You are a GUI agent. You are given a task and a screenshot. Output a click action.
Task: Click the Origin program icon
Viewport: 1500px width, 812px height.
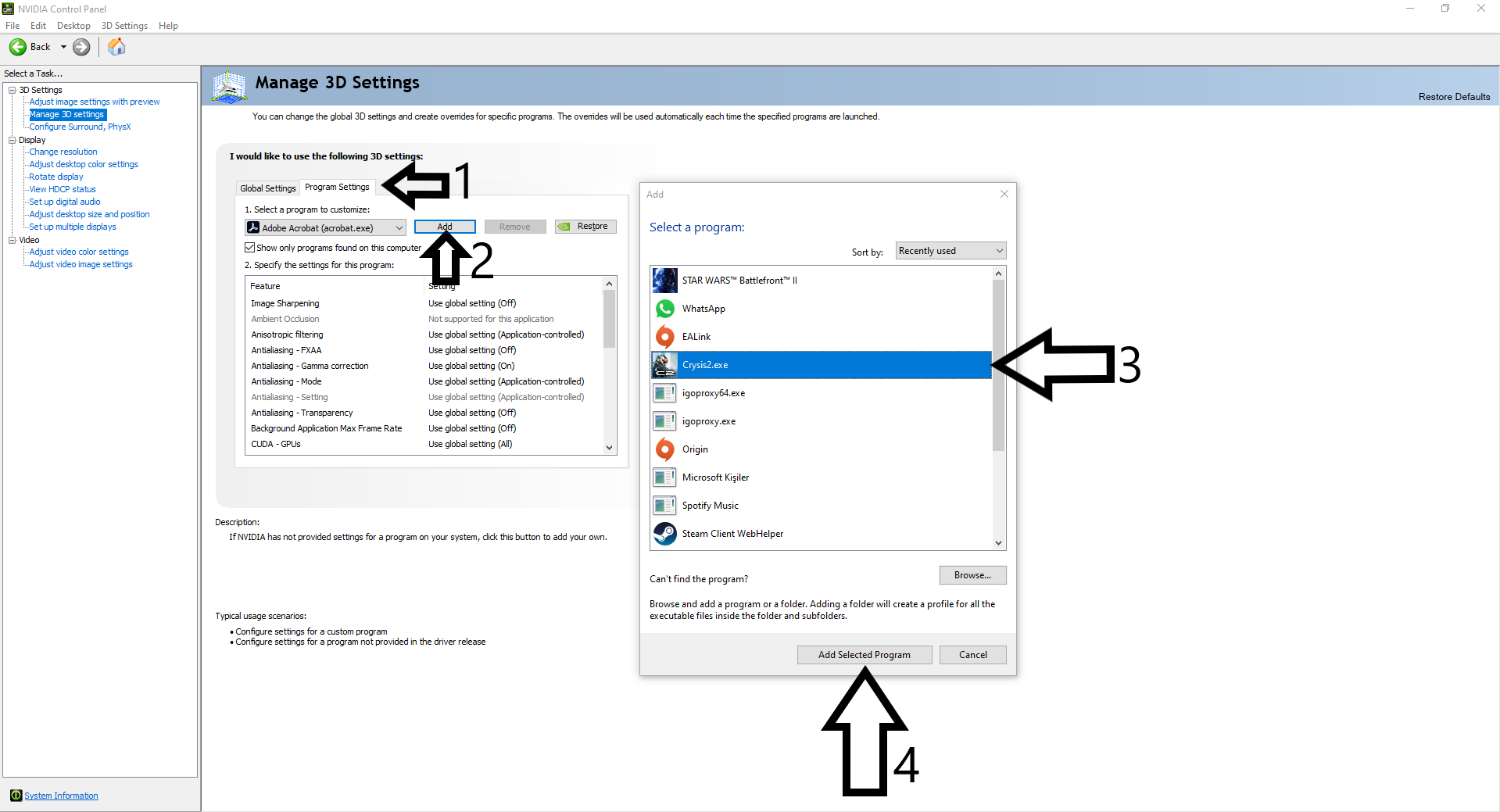(665, 449)
